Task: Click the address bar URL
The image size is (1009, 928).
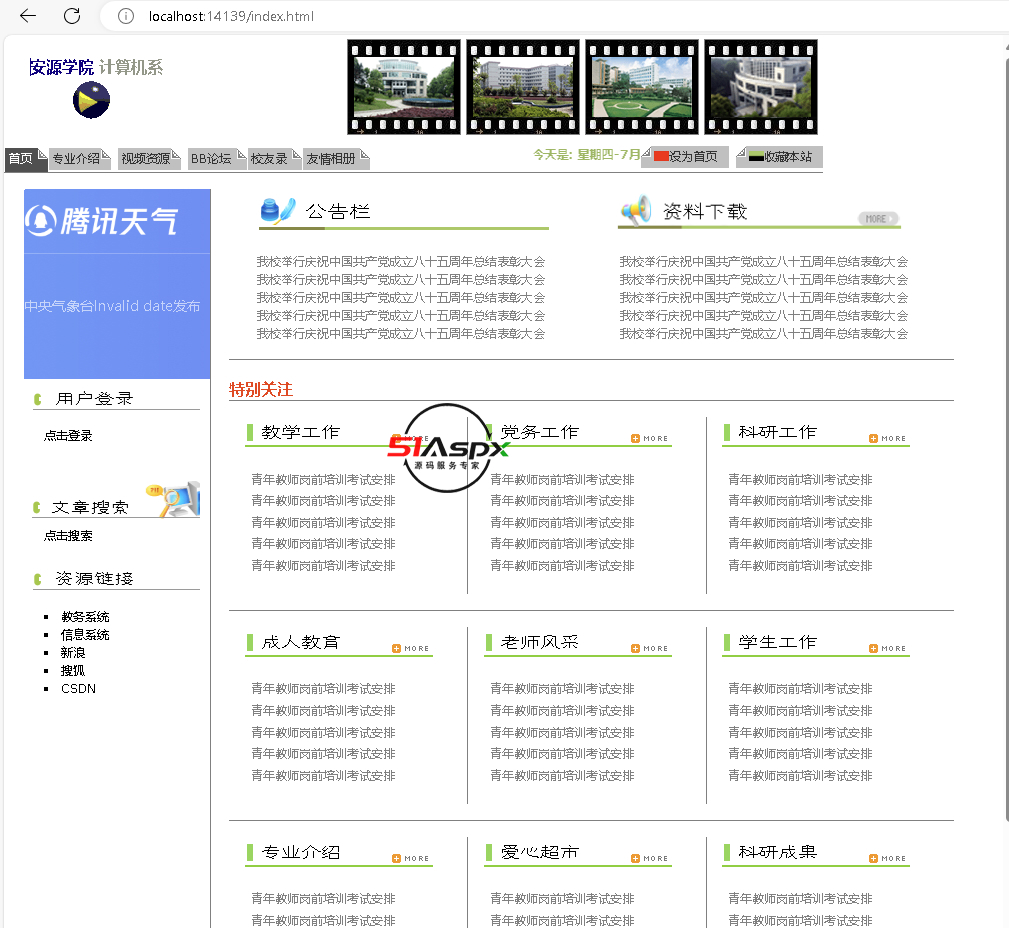Action: [232, 16]
